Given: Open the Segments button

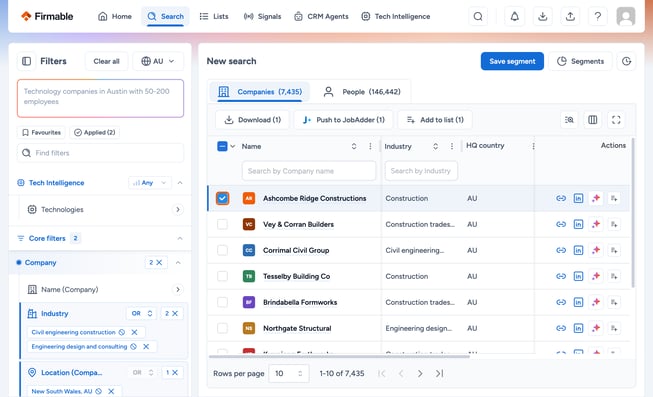Looking at the screenshot, I should pos(581,61).
